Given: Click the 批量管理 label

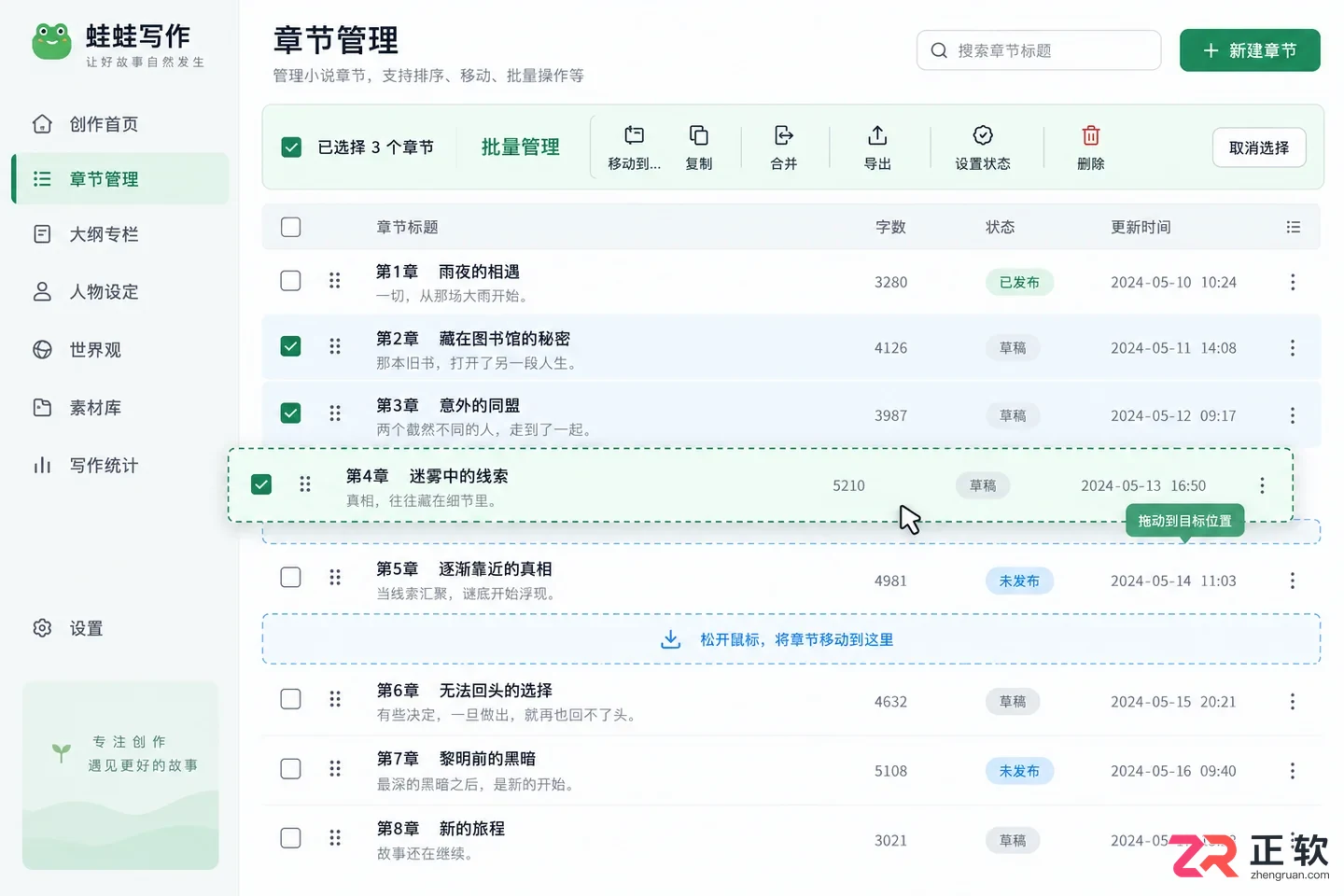Looking at the screenshot, I should 520,147.
